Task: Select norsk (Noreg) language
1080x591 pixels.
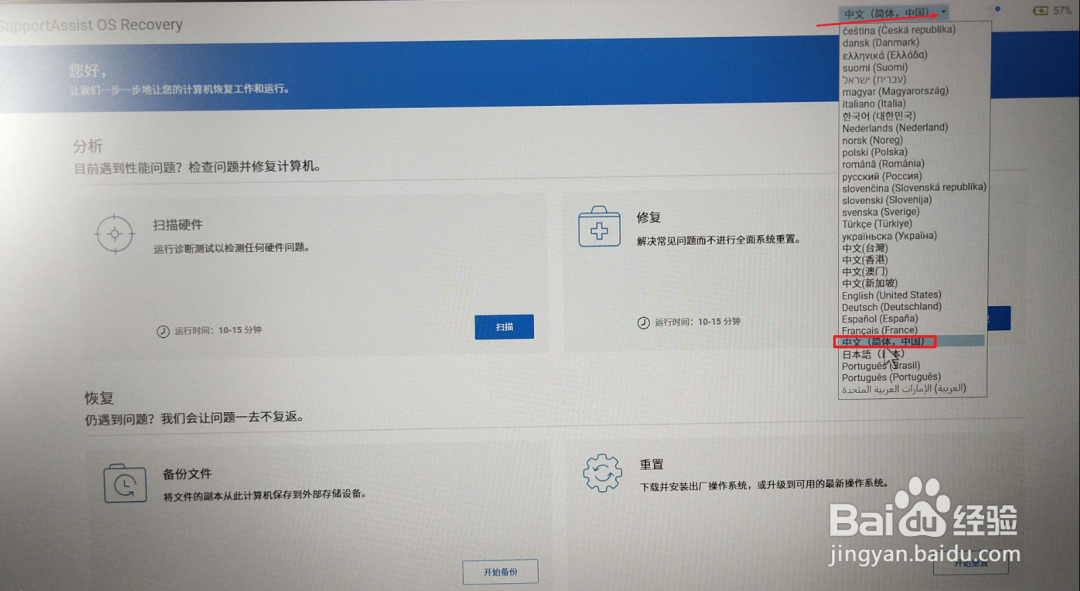Action: point(872,140)
